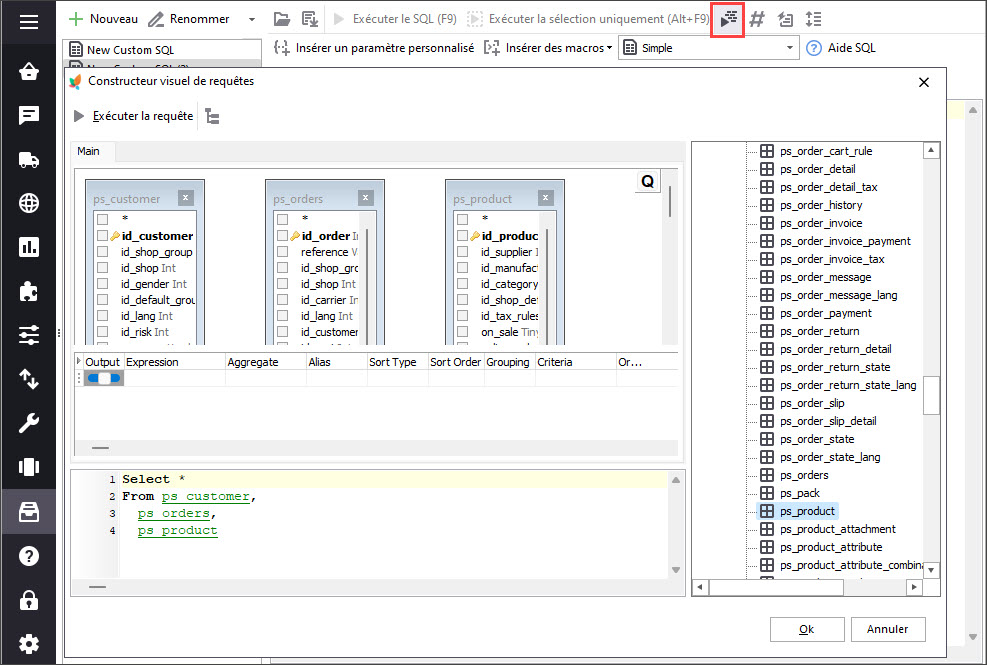Click the Q search button in diagram
This screenshot has height=665, width=987.
[x=647, y=181]
